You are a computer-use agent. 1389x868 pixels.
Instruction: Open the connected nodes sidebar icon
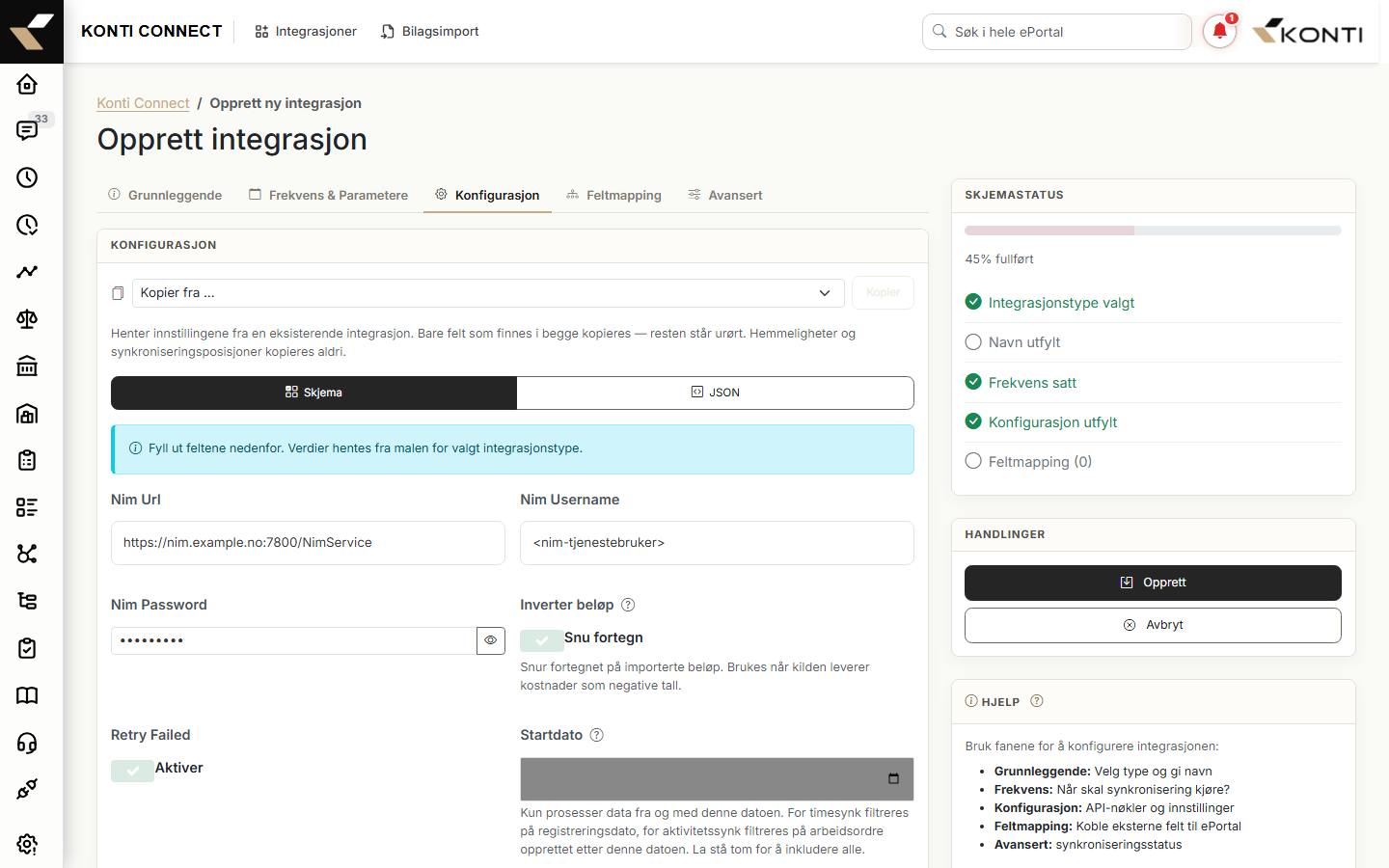click(x=27, y=554)
